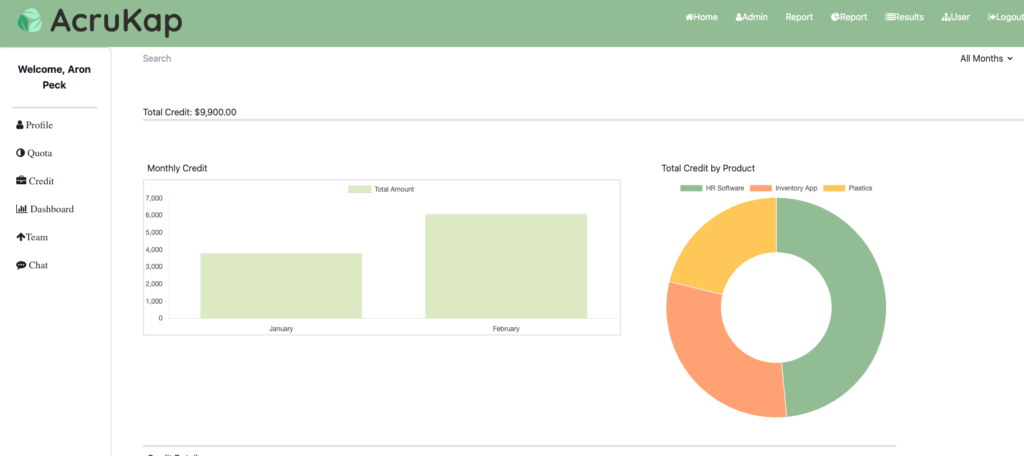This screenshot has width=1024, height=456.
Task: Open the All Months dropdown
Action: tap(986, 59)
